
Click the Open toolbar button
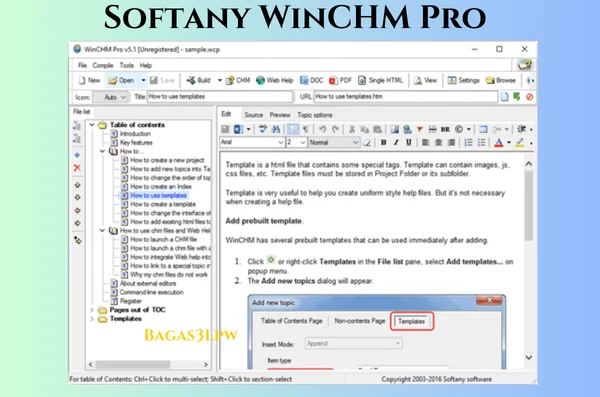(x=121, y=80)
